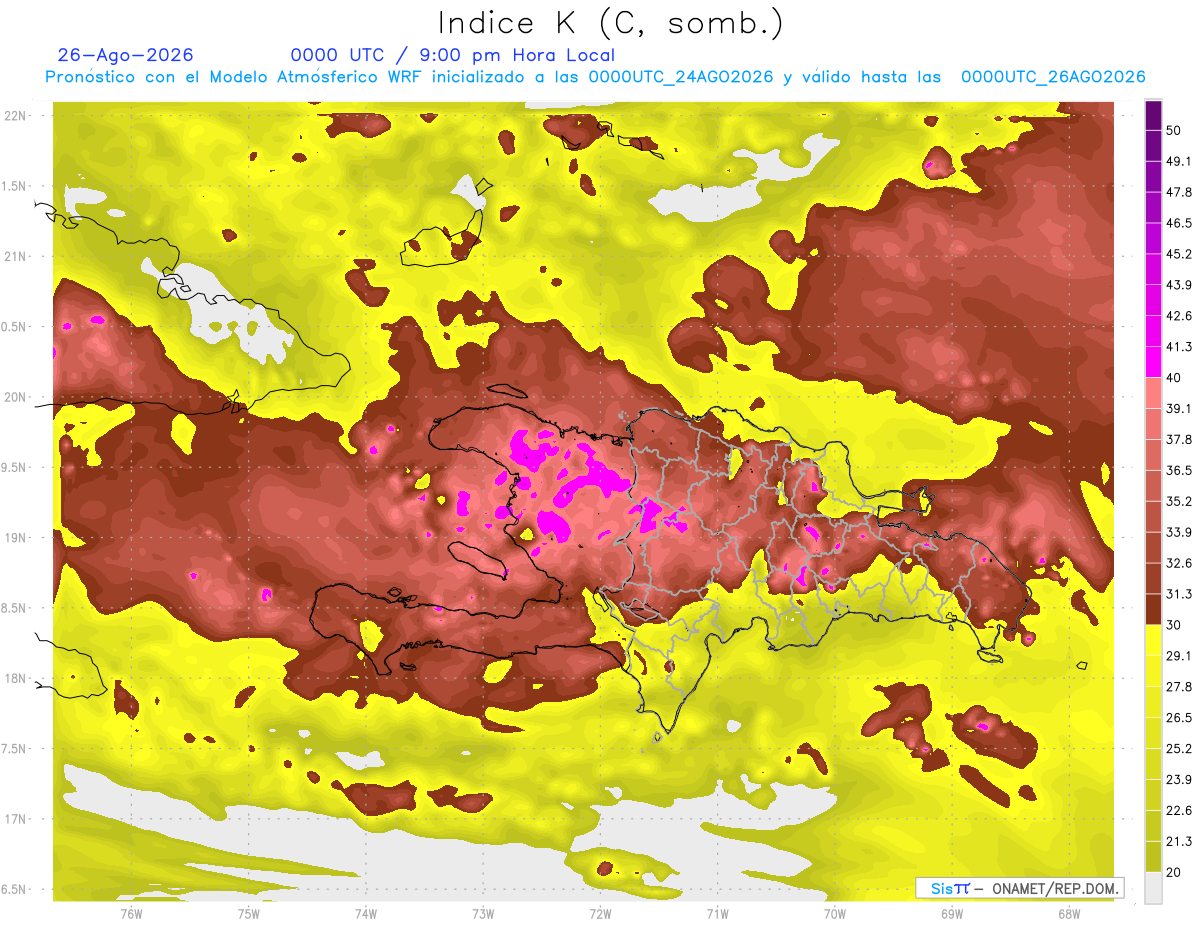The width and height of the screenshot is (1200, 927).
Task: Click the legend value '31.3'
Action: [x=1178, y=594]
